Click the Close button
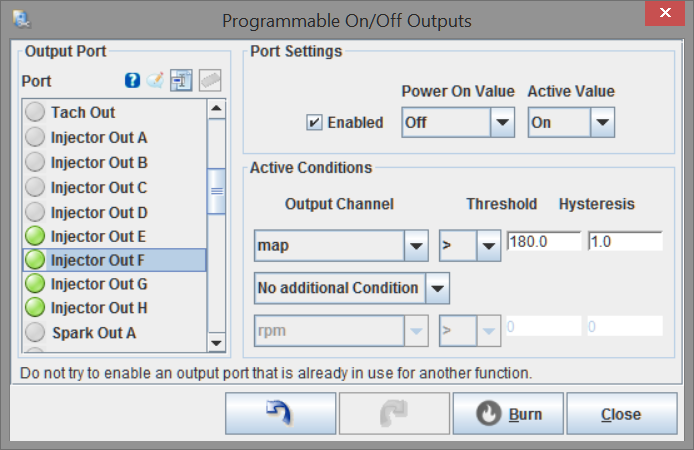This screenshot has height=450, width=694. 622,413
